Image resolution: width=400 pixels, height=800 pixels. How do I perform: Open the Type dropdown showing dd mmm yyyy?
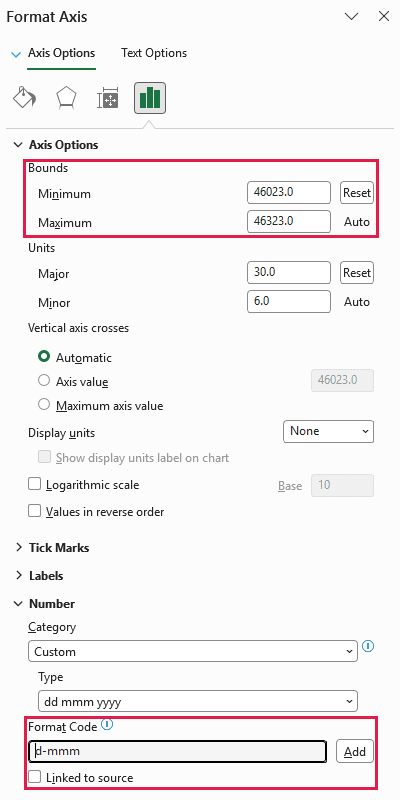click(198, 702)
